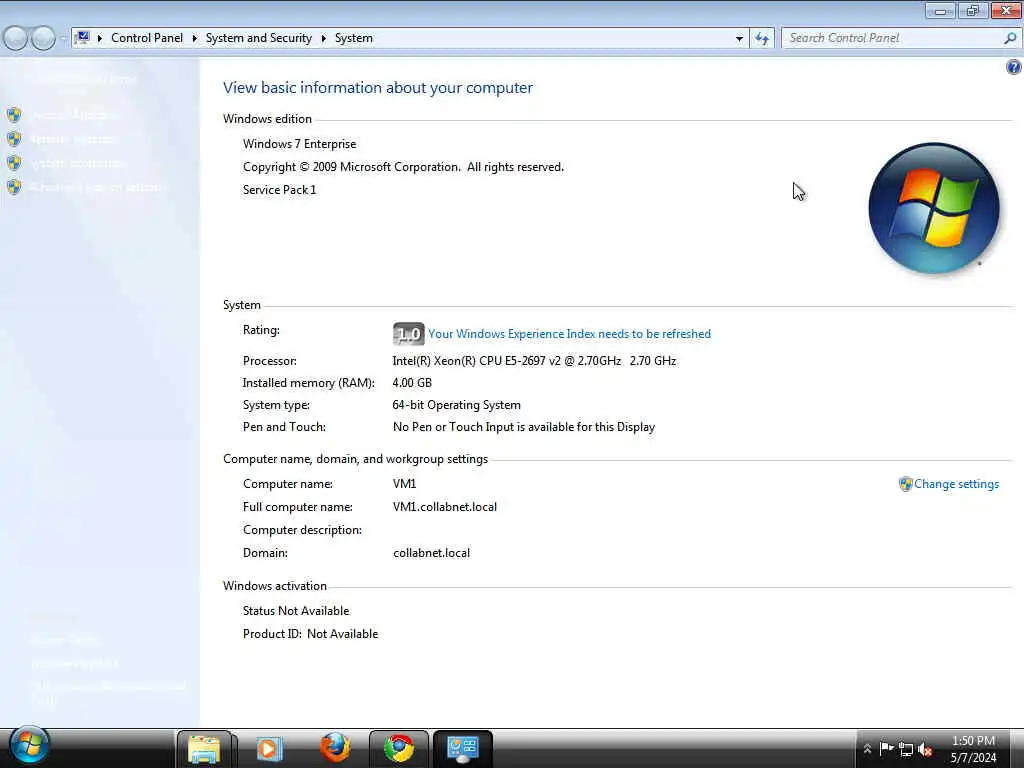Image resolution: width=1024 pixels, height=768 pixels.
Task: Open the Action Center flag icon
Action: point(886,748)
